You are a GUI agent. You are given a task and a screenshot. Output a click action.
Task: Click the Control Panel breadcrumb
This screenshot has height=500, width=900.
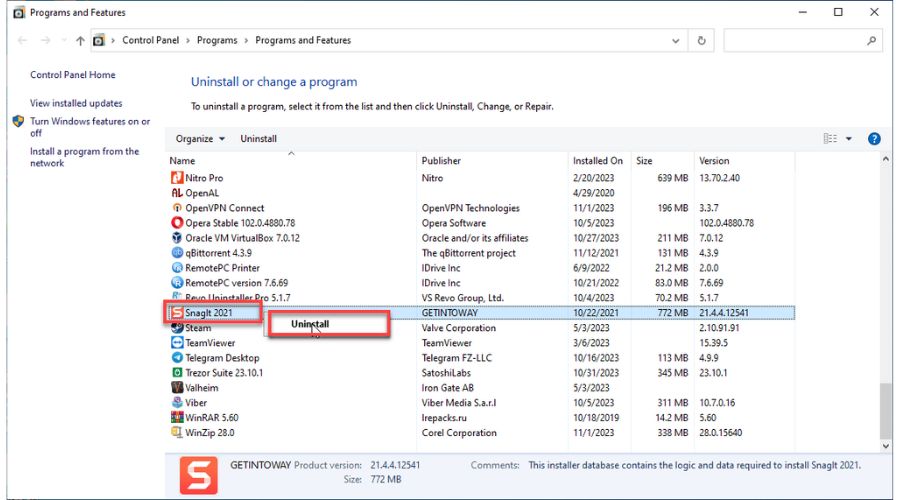pos(150,40)
